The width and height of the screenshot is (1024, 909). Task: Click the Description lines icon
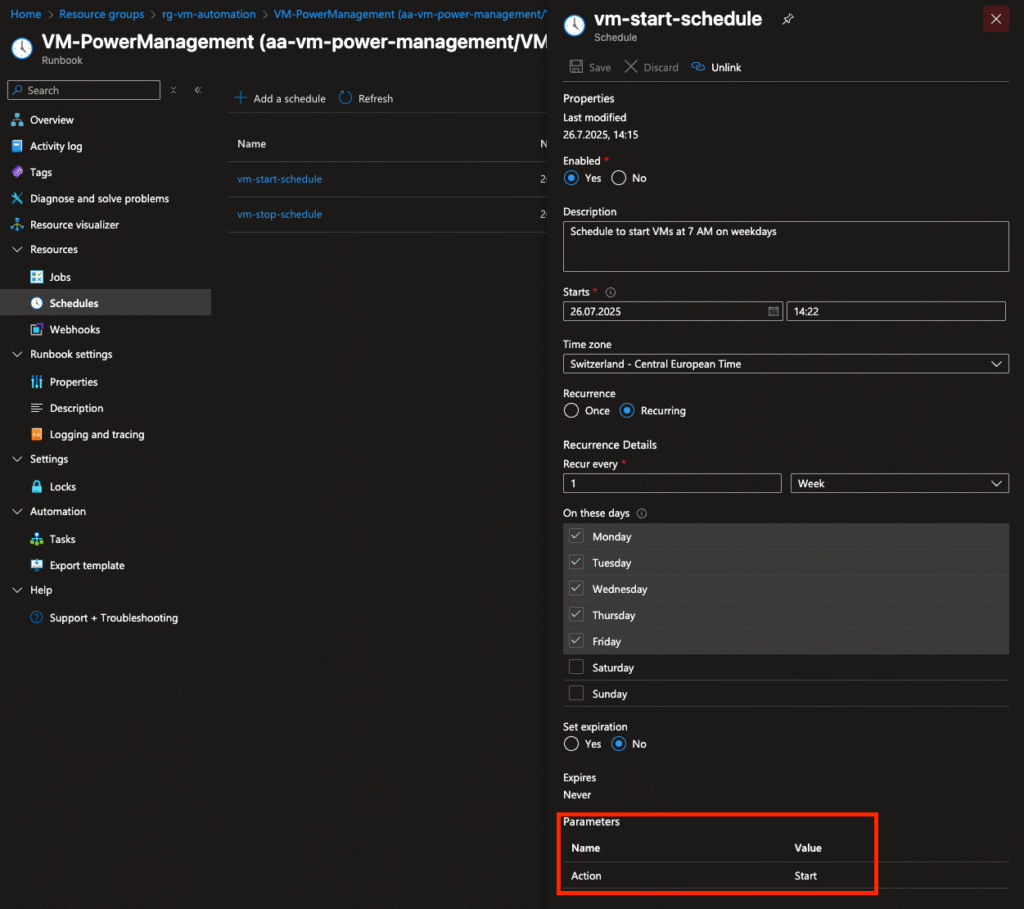(37, 407)
